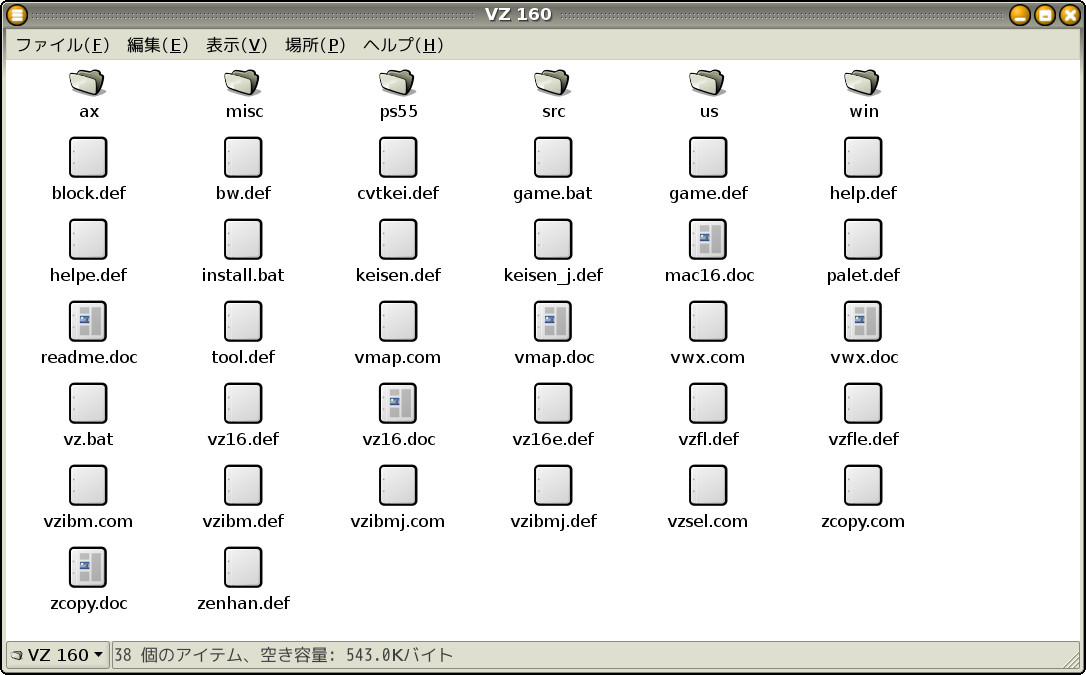Open the 場所(P) menu
Screen dimensions: 1086x675
(316, 45)
